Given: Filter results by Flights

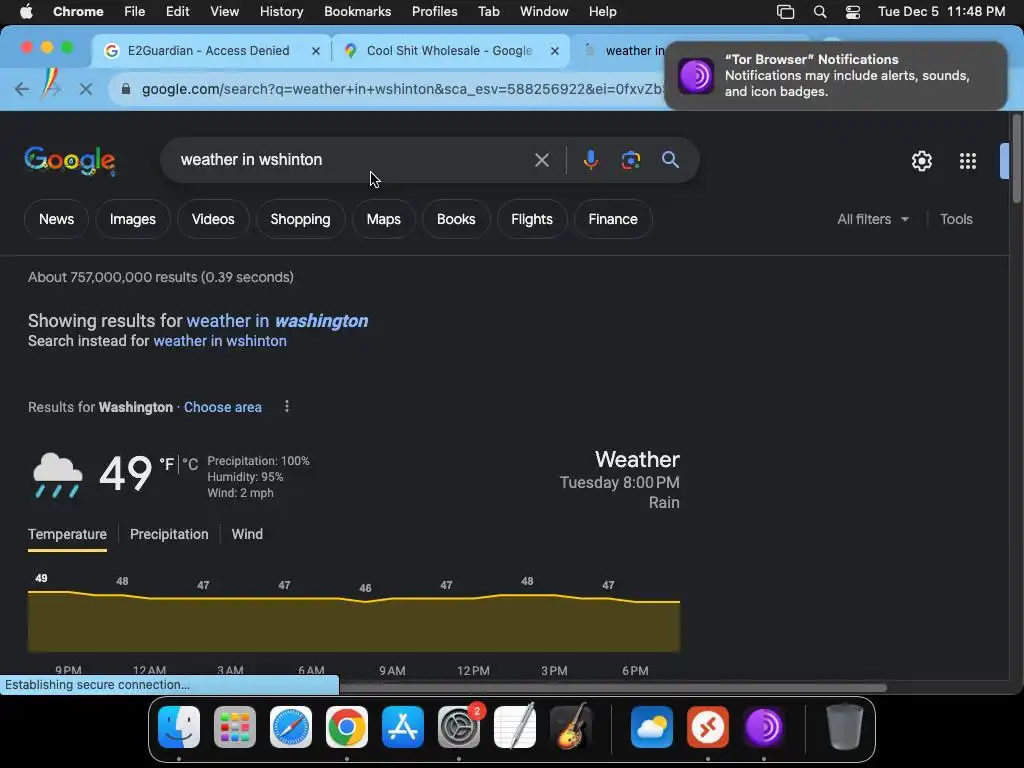Looking at the screenshot, I should 532,219.
